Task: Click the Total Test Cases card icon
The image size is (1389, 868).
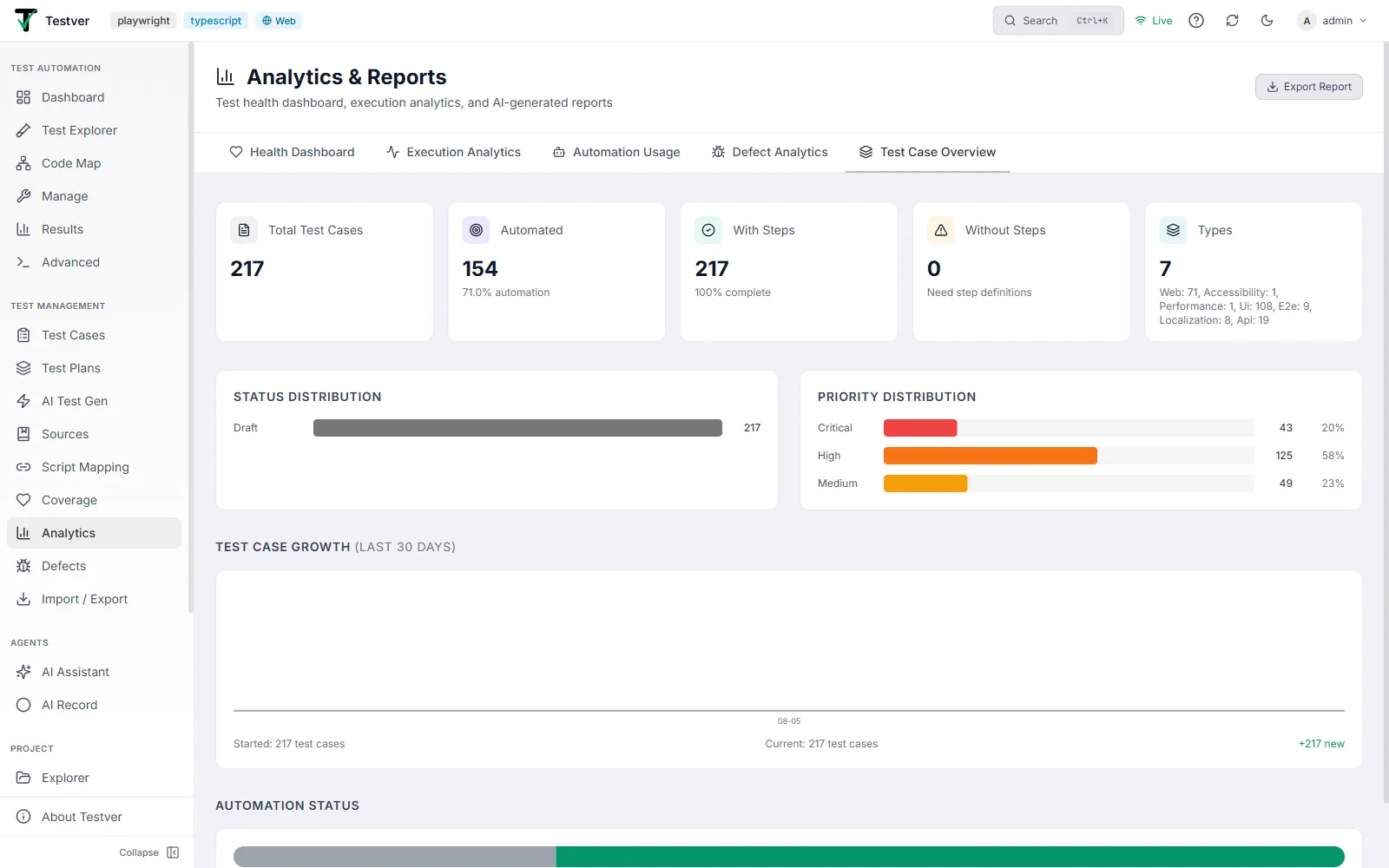Action: [244, 230]
